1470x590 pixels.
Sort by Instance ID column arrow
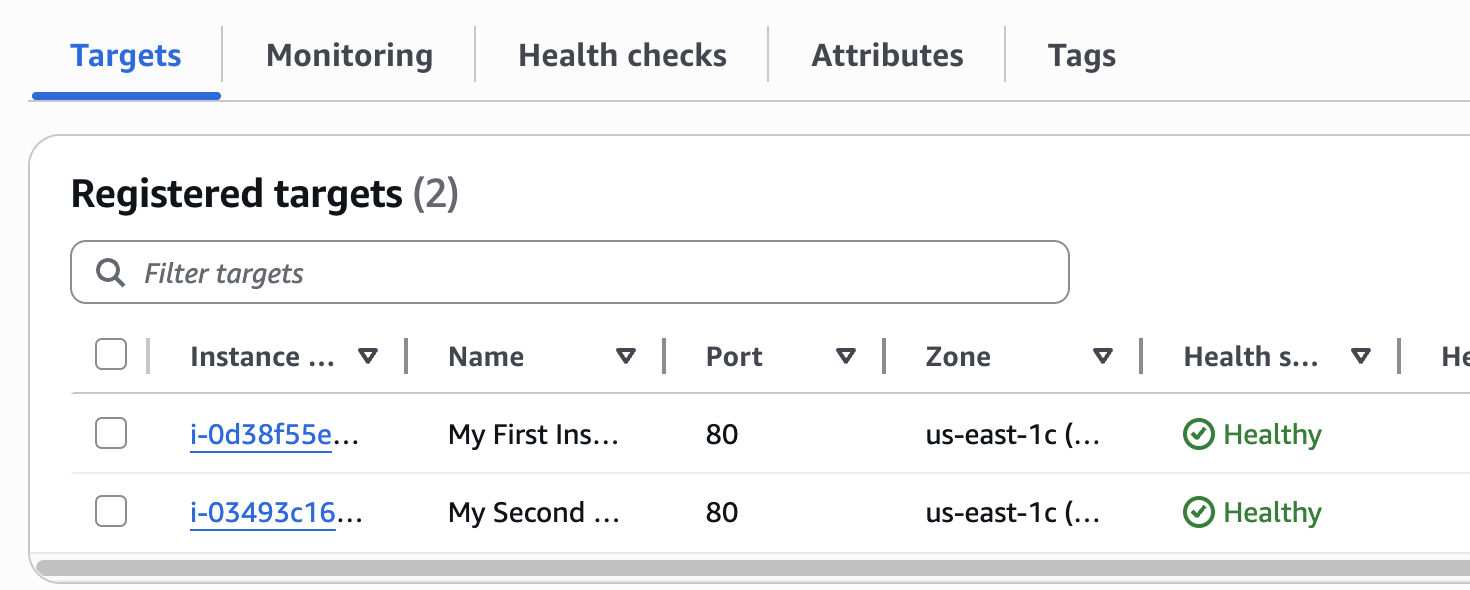click(x=368, y=356)
